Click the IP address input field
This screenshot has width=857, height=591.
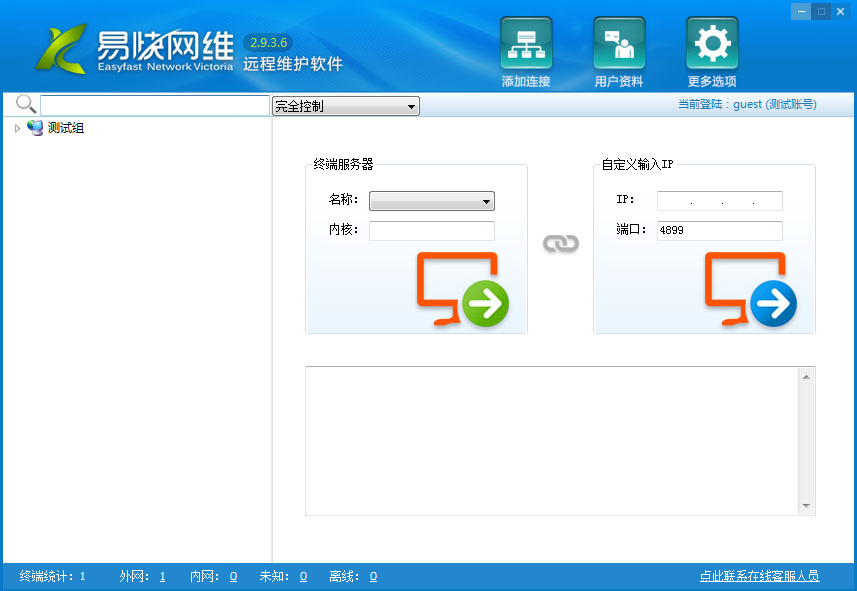(720, 201)
